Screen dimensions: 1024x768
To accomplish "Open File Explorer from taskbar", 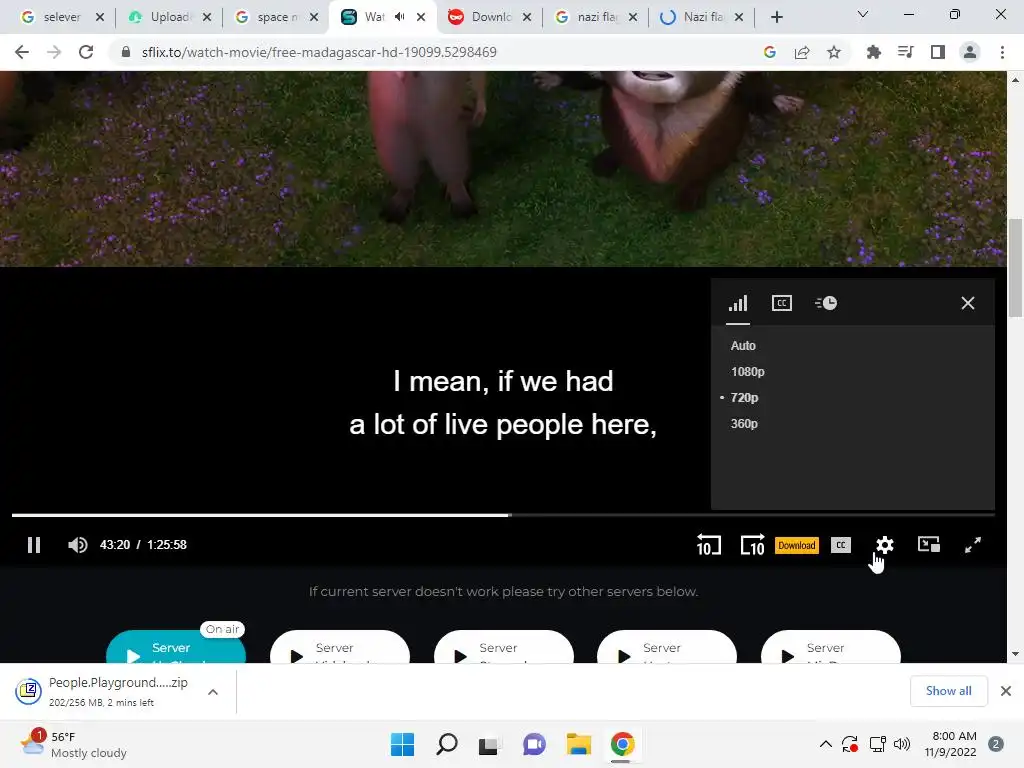I will (x=579, y=744).
